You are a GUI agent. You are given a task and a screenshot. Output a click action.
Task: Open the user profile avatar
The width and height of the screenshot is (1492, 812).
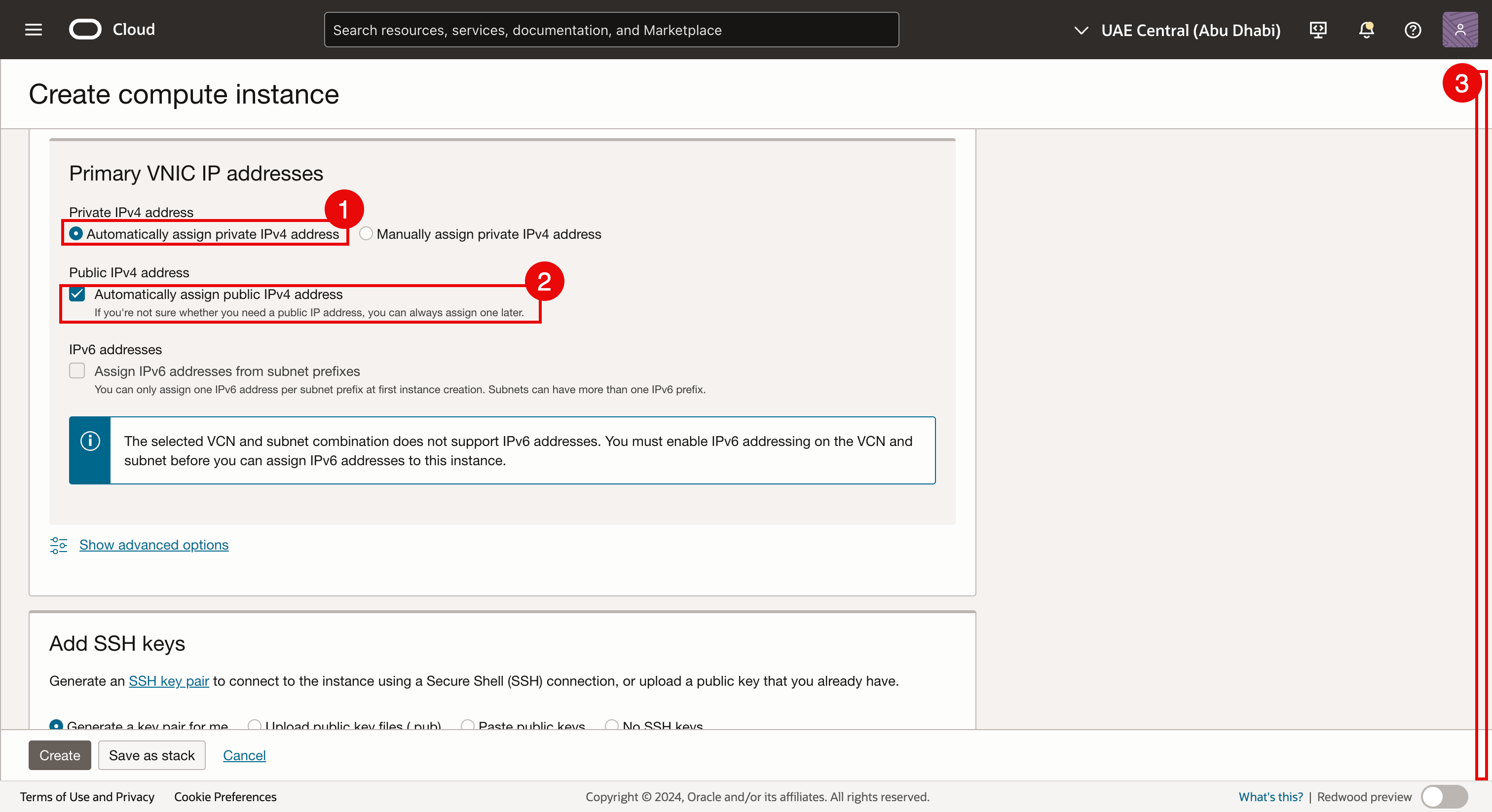click(1459, 30)
